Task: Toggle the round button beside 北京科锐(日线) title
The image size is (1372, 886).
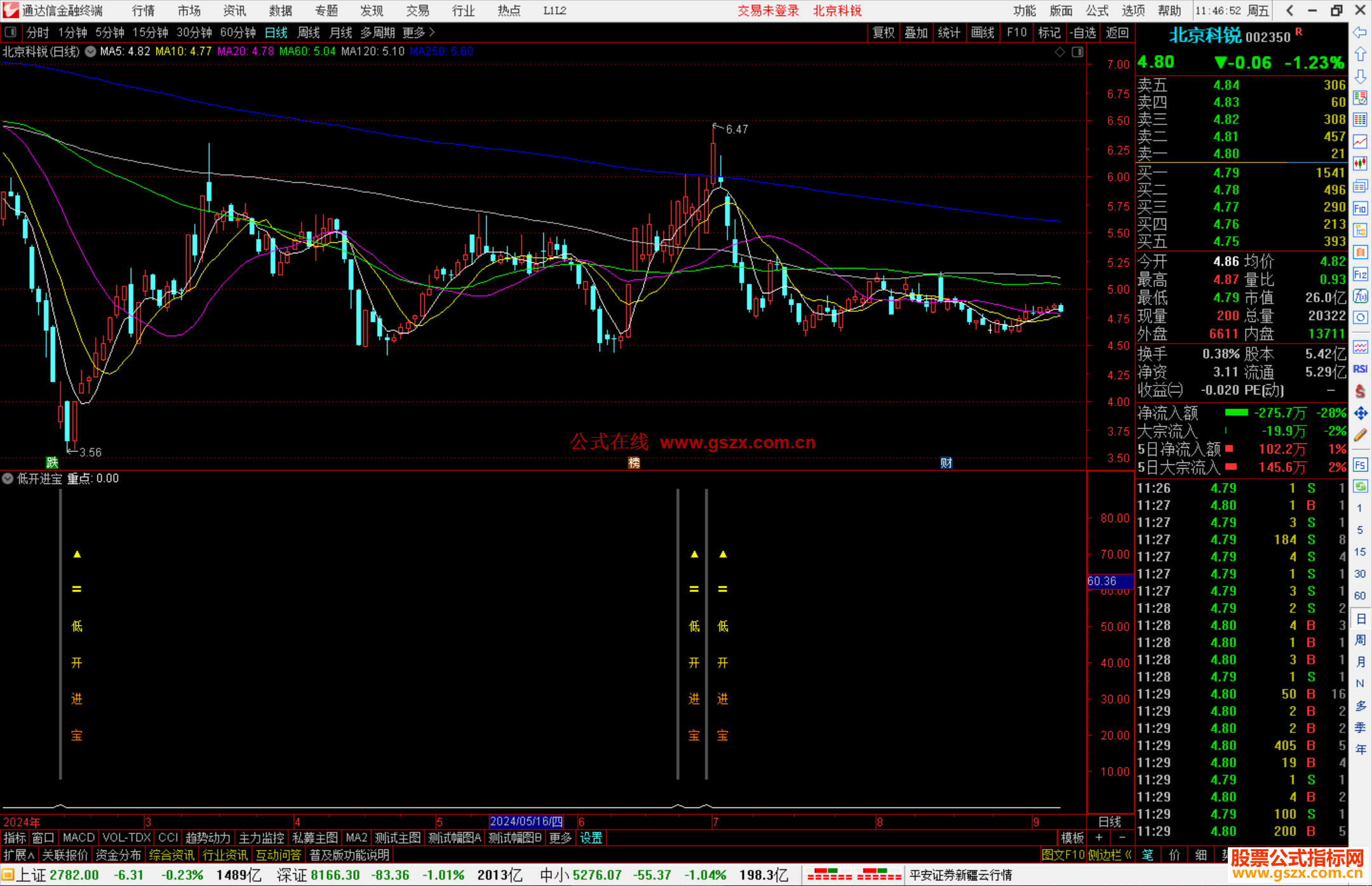Action: pyautogui.click(x=91, y=51)
